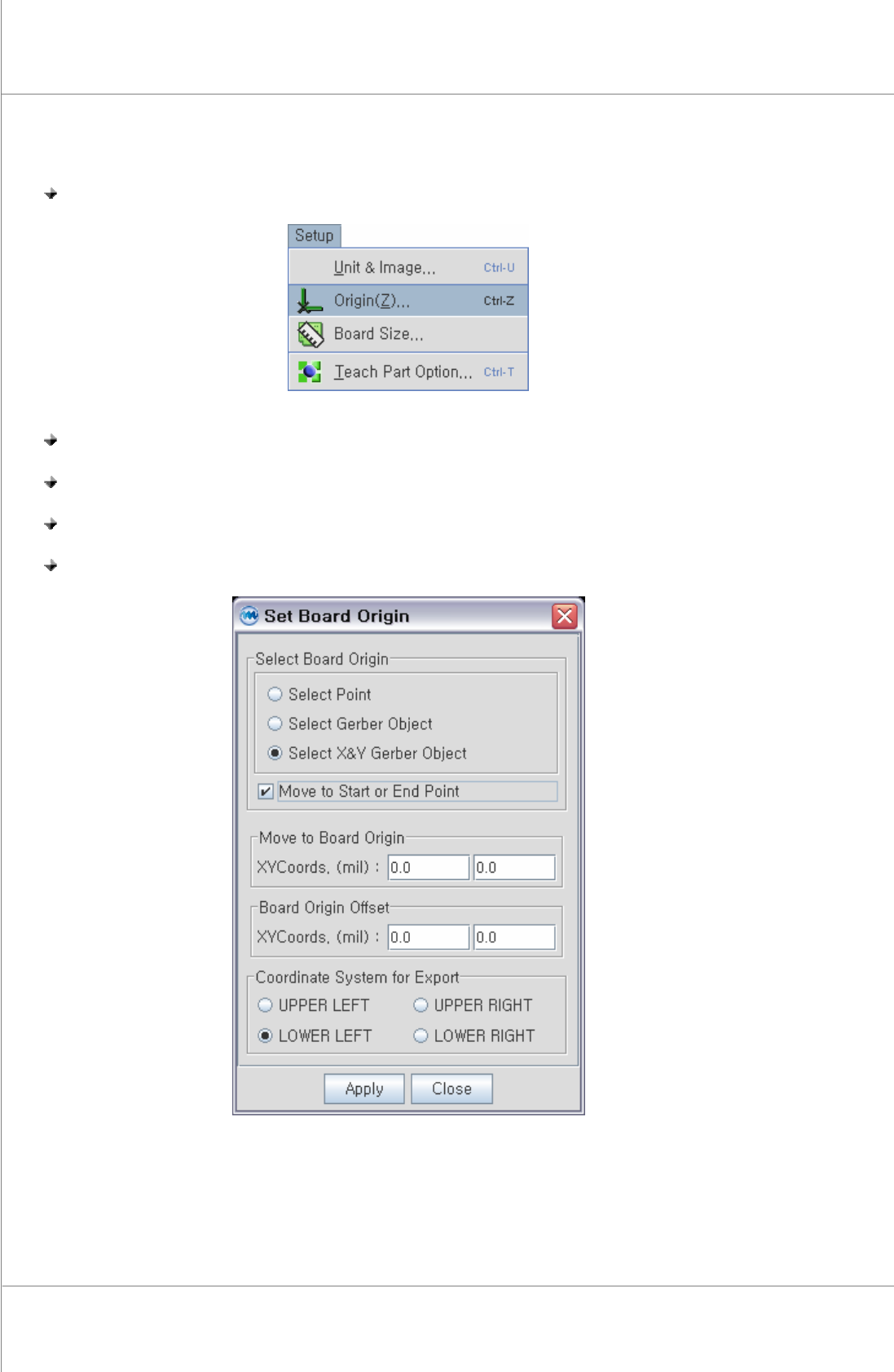Click the Board Size ruler icon
The height and width of the screenshot is (1372, 894).
310,334
